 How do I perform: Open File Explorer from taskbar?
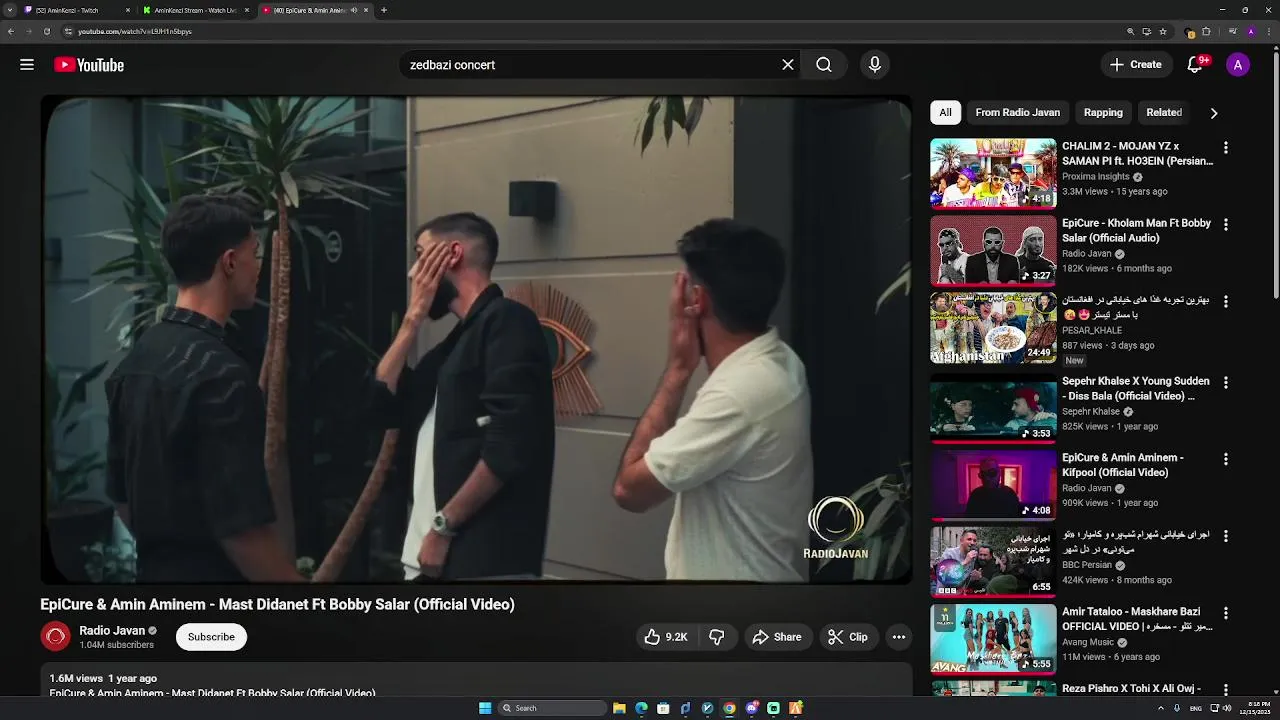[619, 708]
